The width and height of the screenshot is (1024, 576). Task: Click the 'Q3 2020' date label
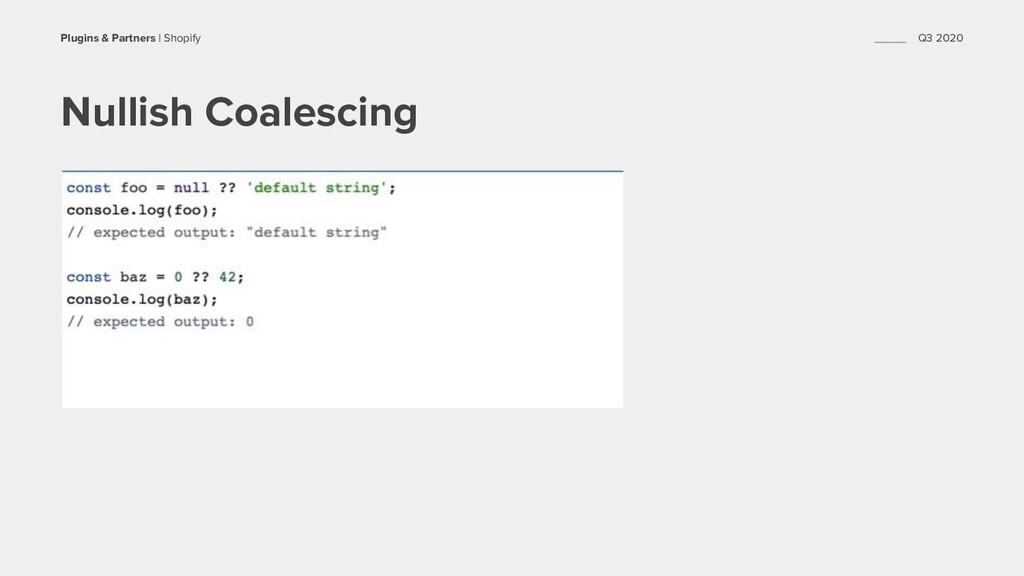click(940, 38)
